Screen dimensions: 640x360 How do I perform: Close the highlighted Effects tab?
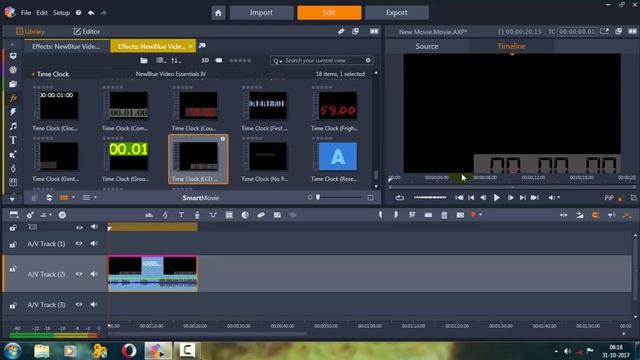[191, 47]
